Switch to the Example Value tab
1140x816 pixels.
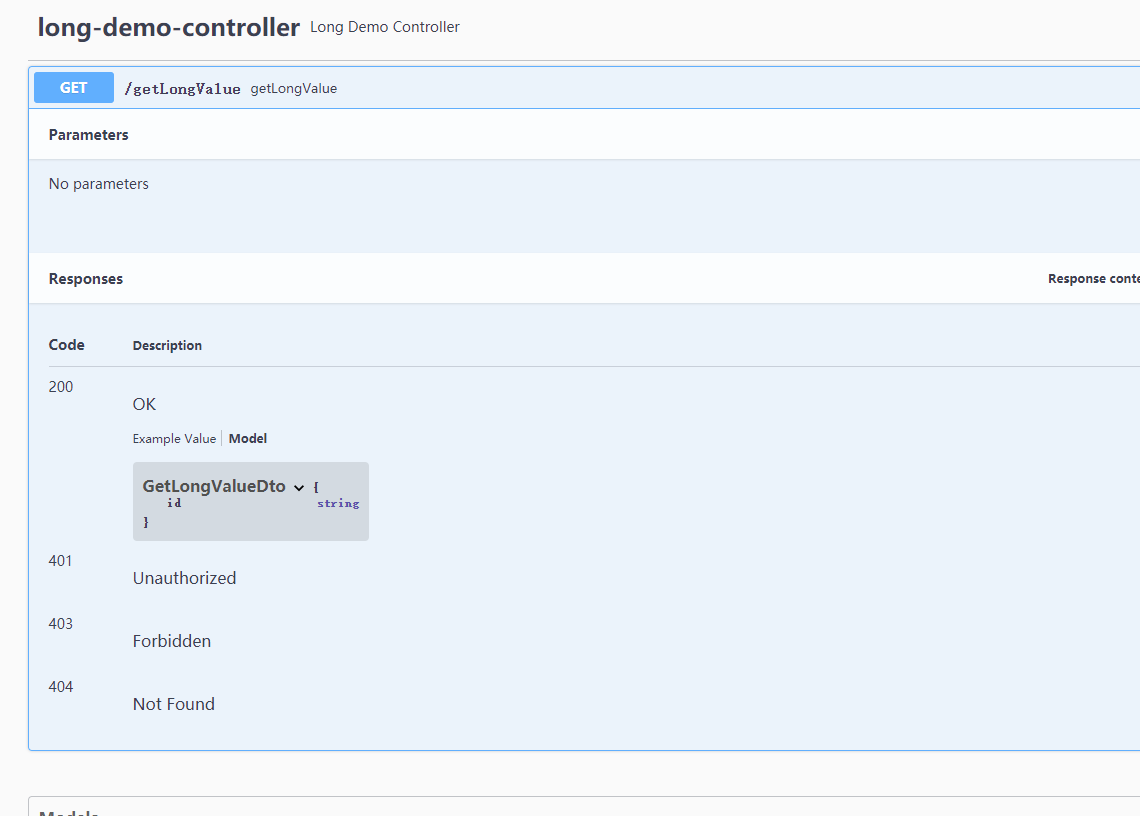coord(174,438)
